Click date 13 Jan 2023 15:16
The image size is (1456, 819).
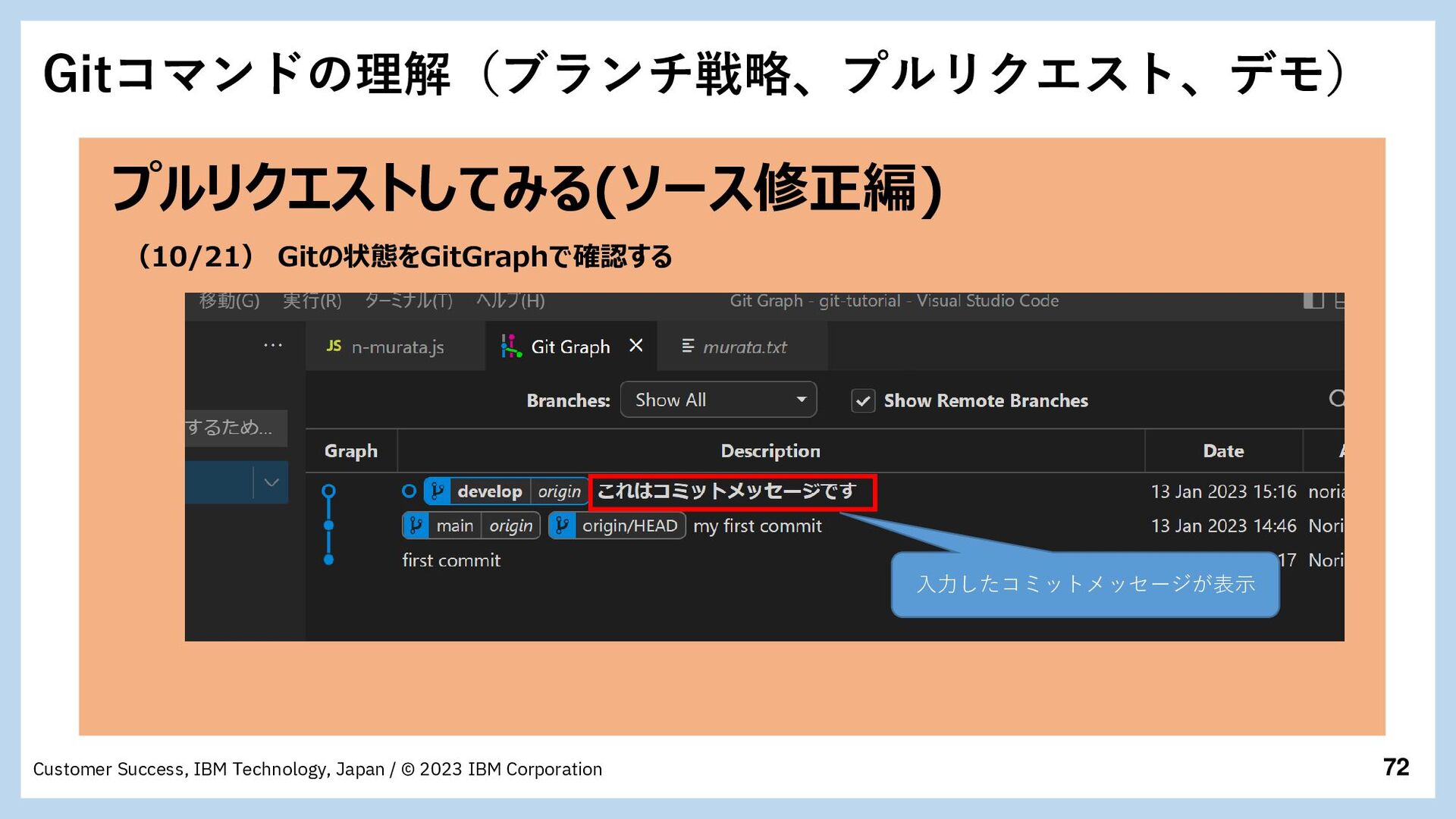point(1223,491)
